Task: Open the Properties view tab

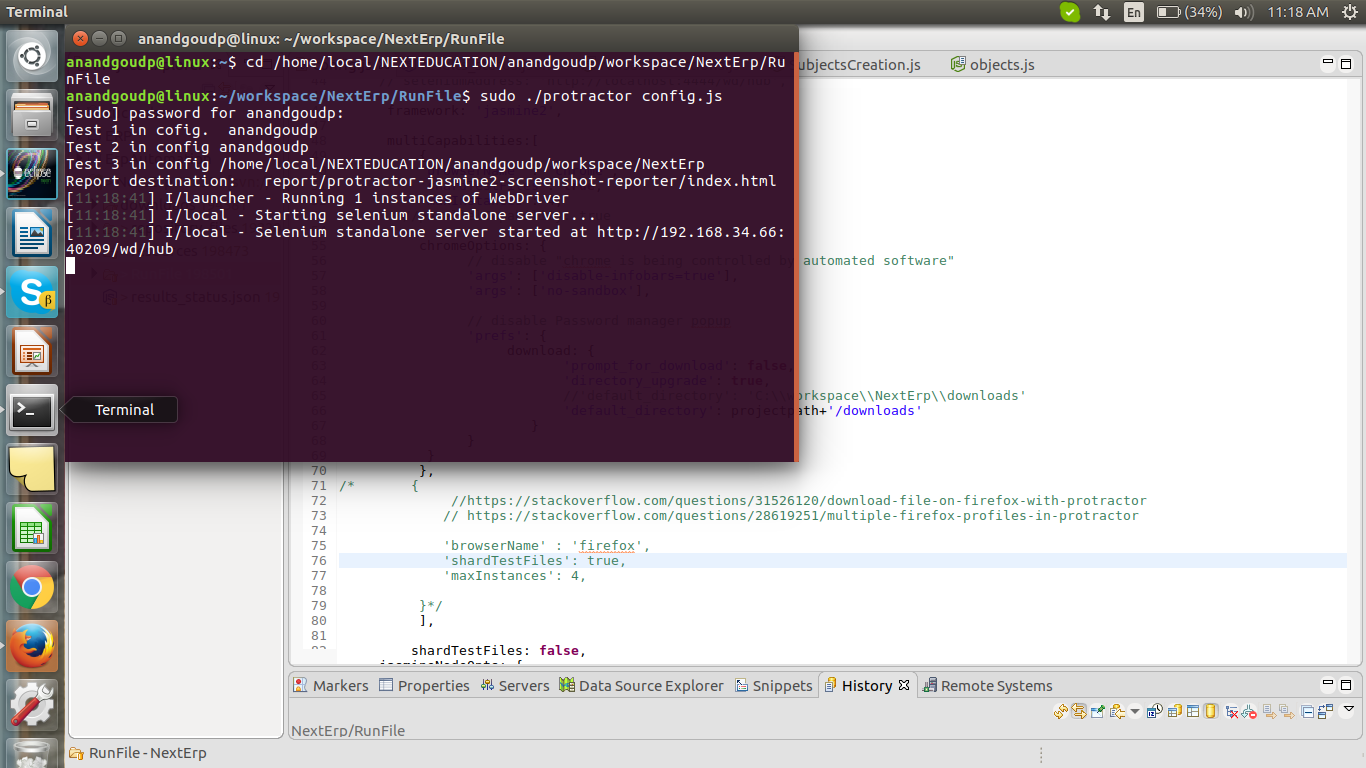Action: point(424,686)
